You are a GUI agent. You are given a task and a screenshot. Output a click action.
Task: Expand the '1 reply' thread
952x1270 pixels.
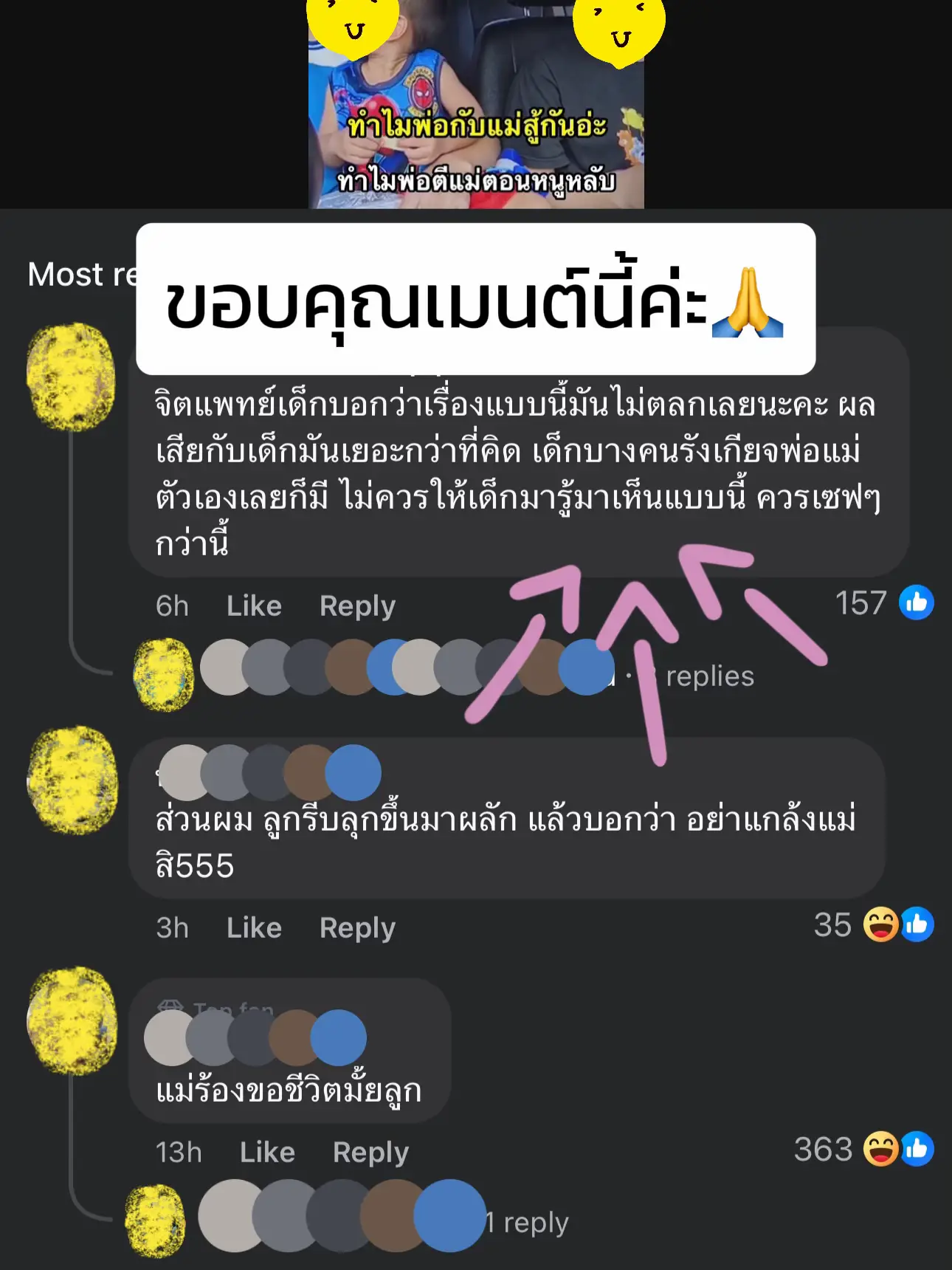[527, 1223]
